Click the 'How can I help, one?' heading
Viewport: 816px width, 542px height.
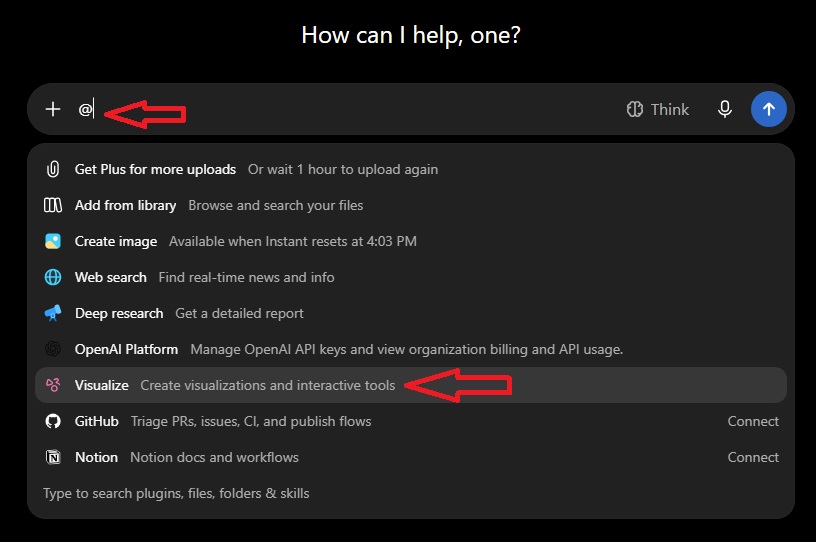coord(411,35)
